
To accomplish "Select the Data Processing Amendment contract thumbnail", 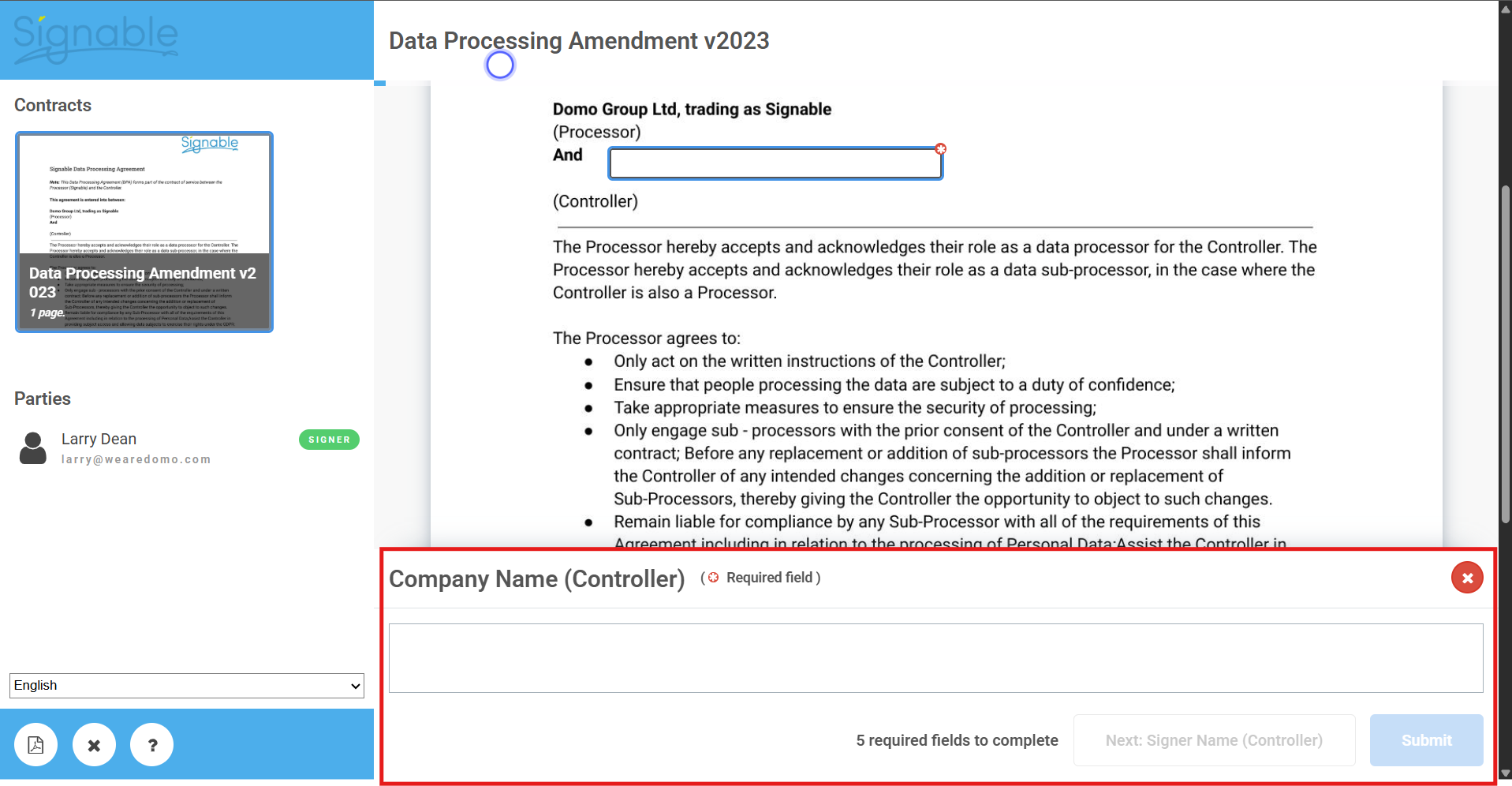I will coord(144,232).
